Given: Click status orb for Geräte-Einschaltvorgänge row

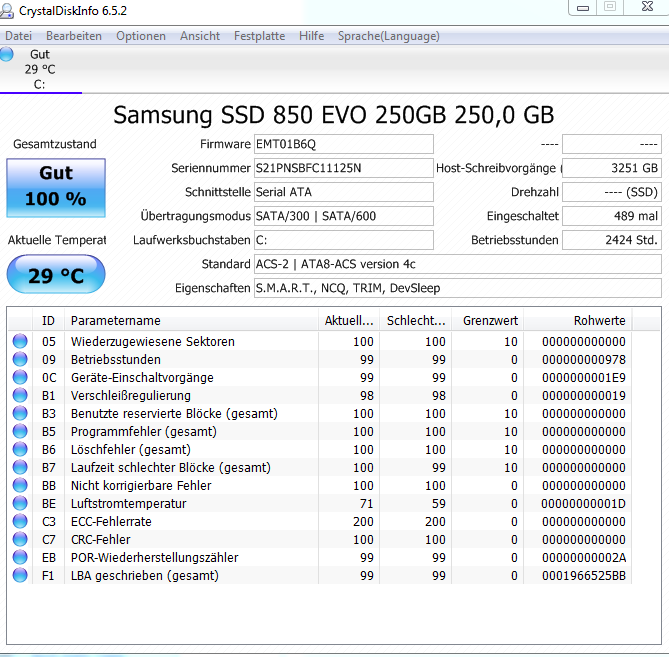Looking at the screenshot, I should tap(20, 377).
